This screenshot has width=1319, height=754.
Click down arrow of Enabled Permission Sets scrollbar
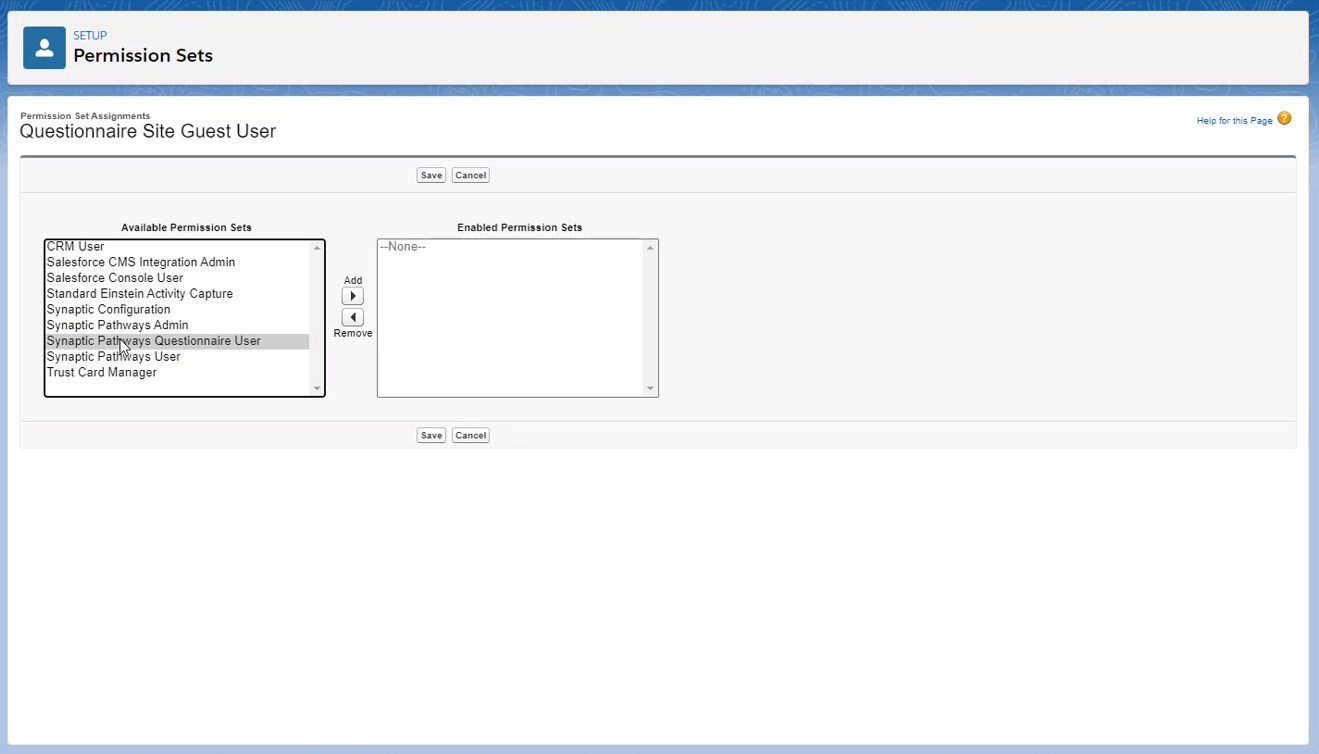(x=650, y=388)
